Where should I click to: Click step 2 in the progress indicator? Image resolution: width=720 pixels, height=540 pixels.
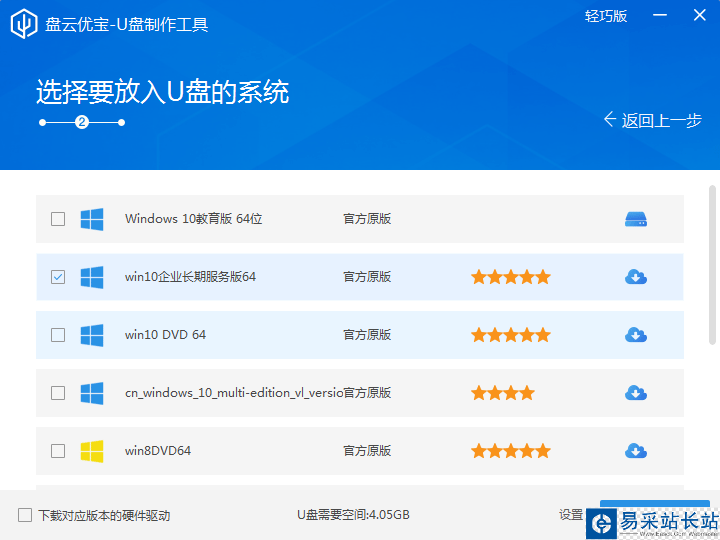(x=82, y=122)
